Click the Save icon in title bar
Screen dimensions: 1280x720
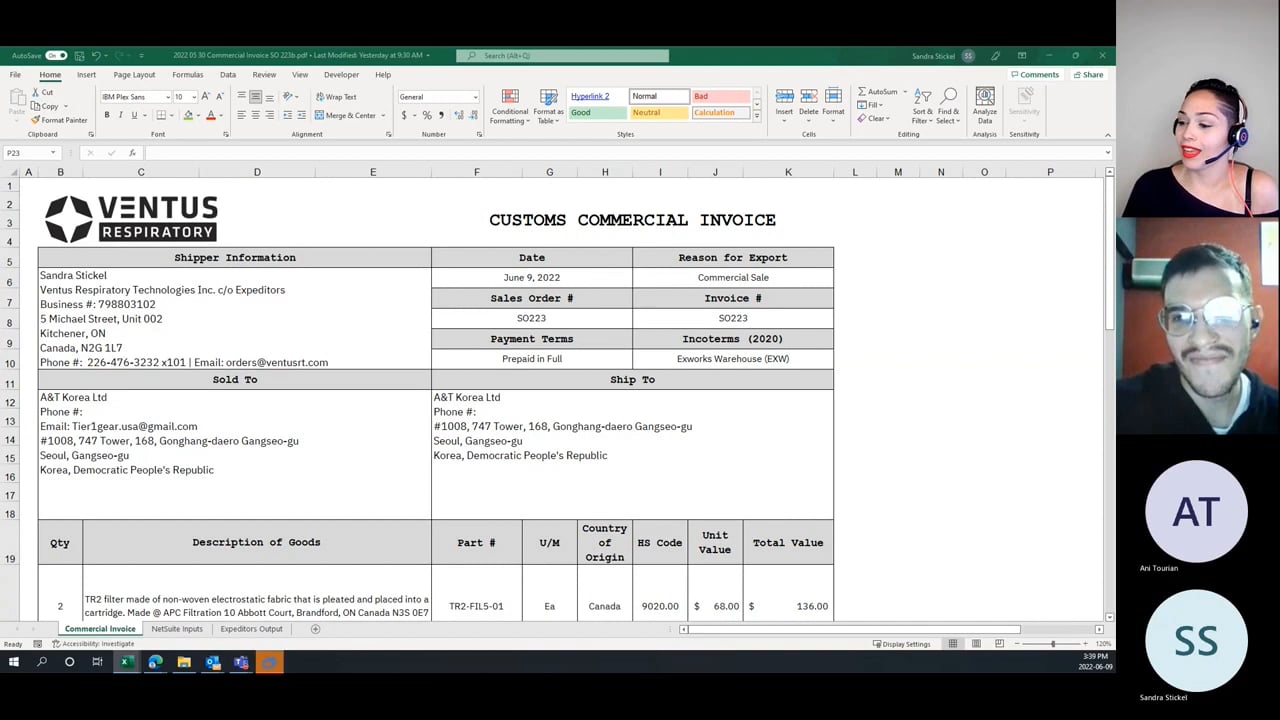coord(79,55)
